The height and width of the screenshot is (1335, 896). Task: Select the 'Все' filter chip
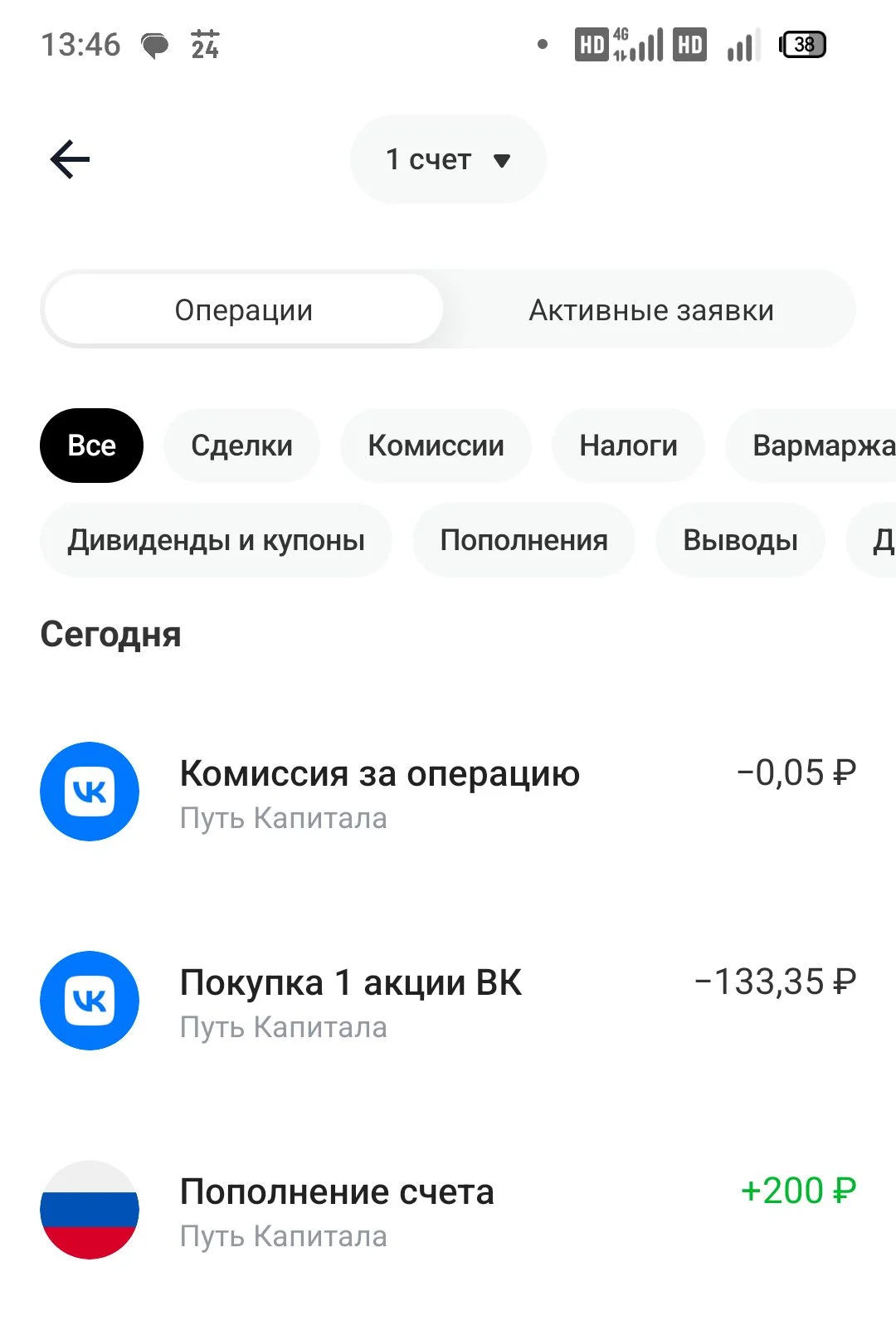tap(91, 446)
